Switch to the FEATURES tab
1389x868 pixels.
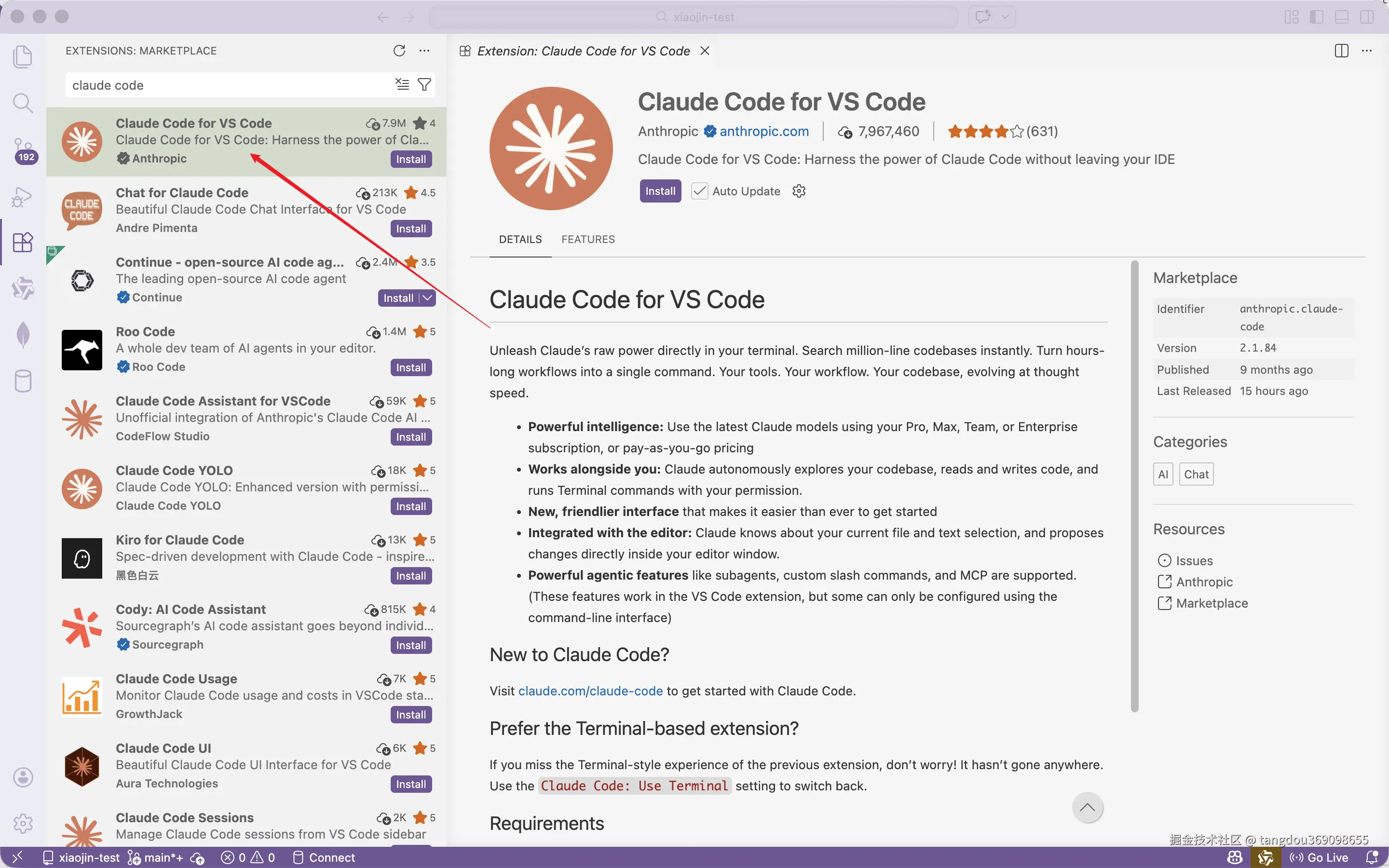(x=588, y=239)
